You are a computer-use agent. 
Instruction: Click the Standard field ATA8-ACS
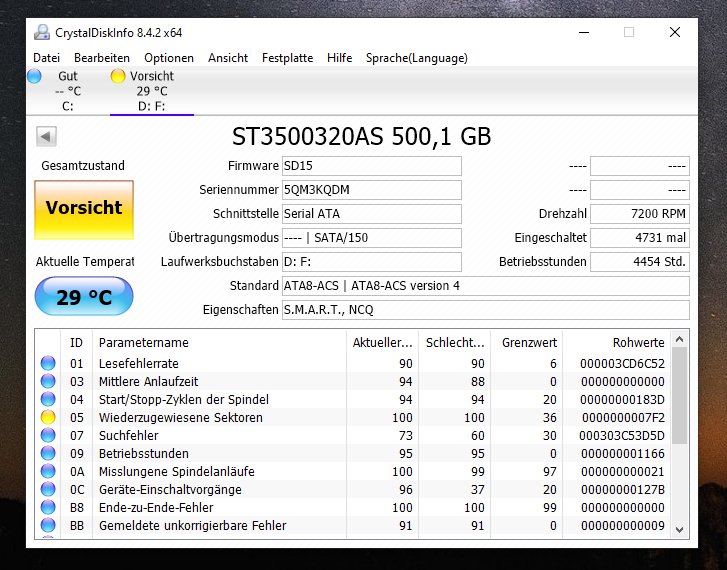486,286
